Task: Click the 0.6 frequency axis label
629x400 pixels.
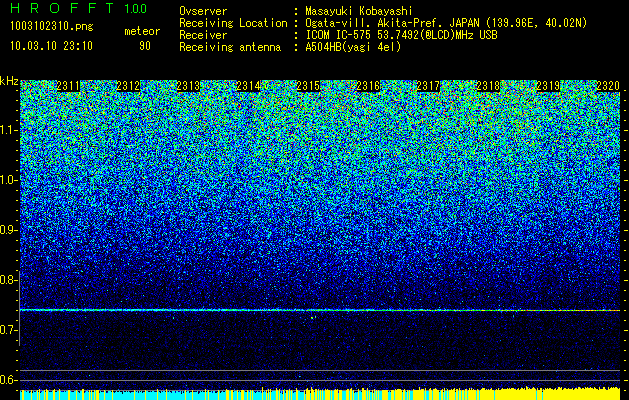Action: point(8,380)
